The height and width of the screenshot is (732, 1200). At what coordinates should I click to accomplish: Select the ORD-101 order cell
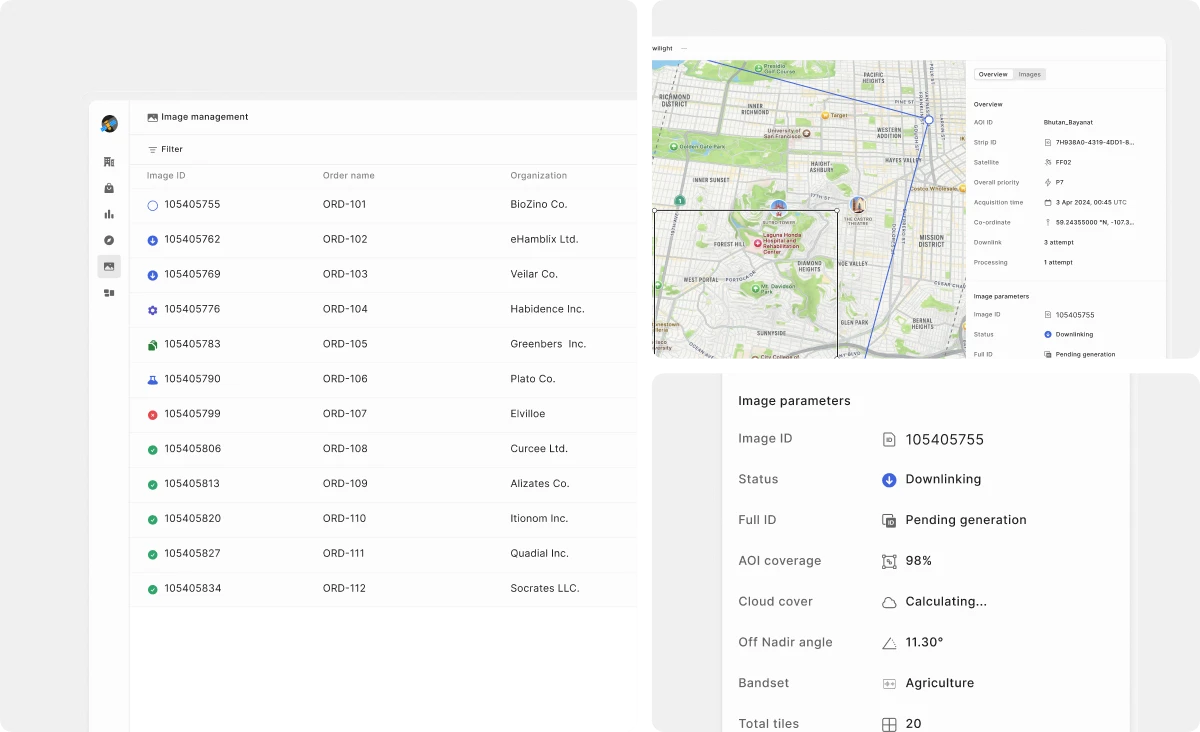345,204
